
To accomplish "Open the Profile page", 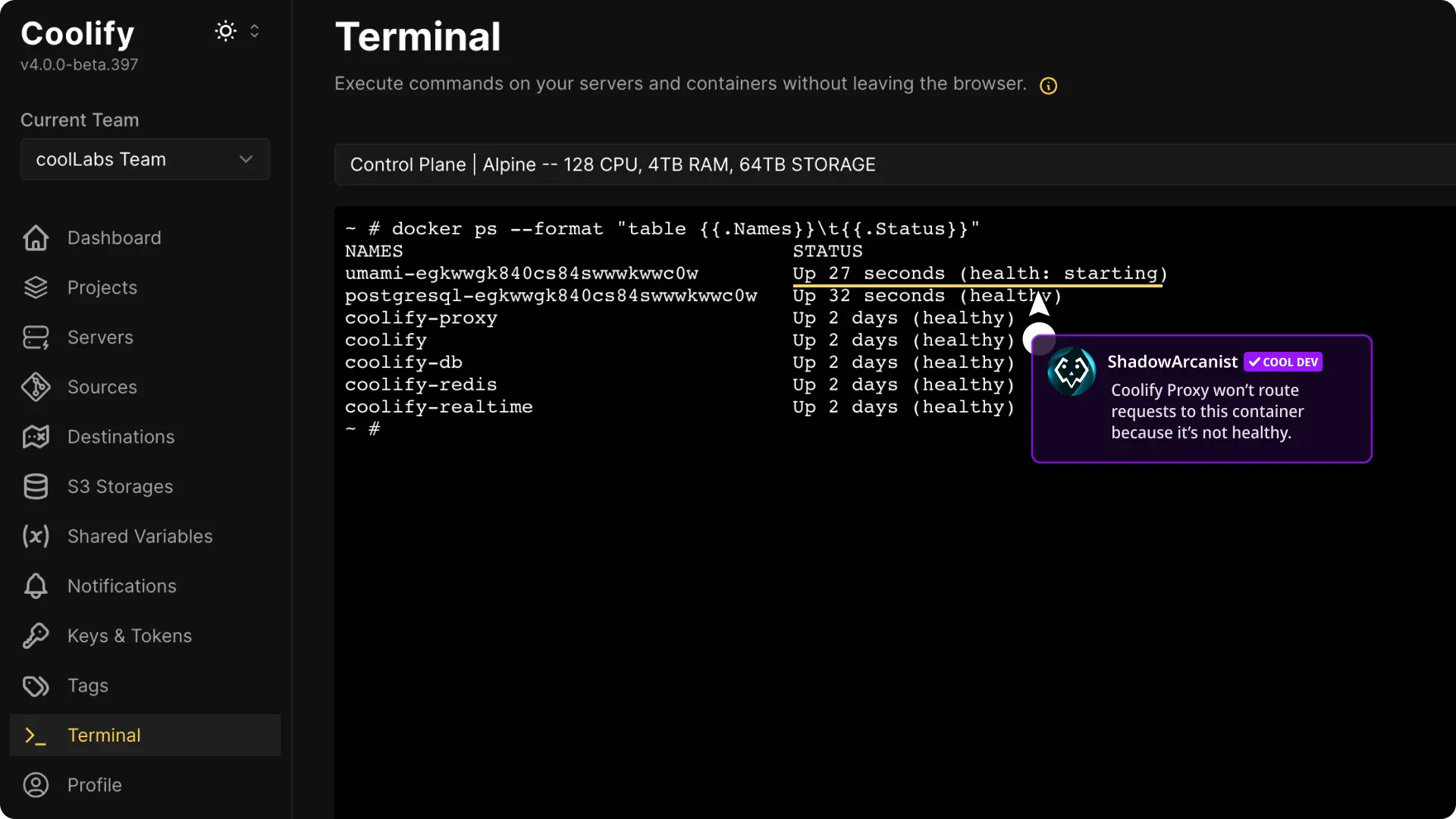I will point(95,785).
